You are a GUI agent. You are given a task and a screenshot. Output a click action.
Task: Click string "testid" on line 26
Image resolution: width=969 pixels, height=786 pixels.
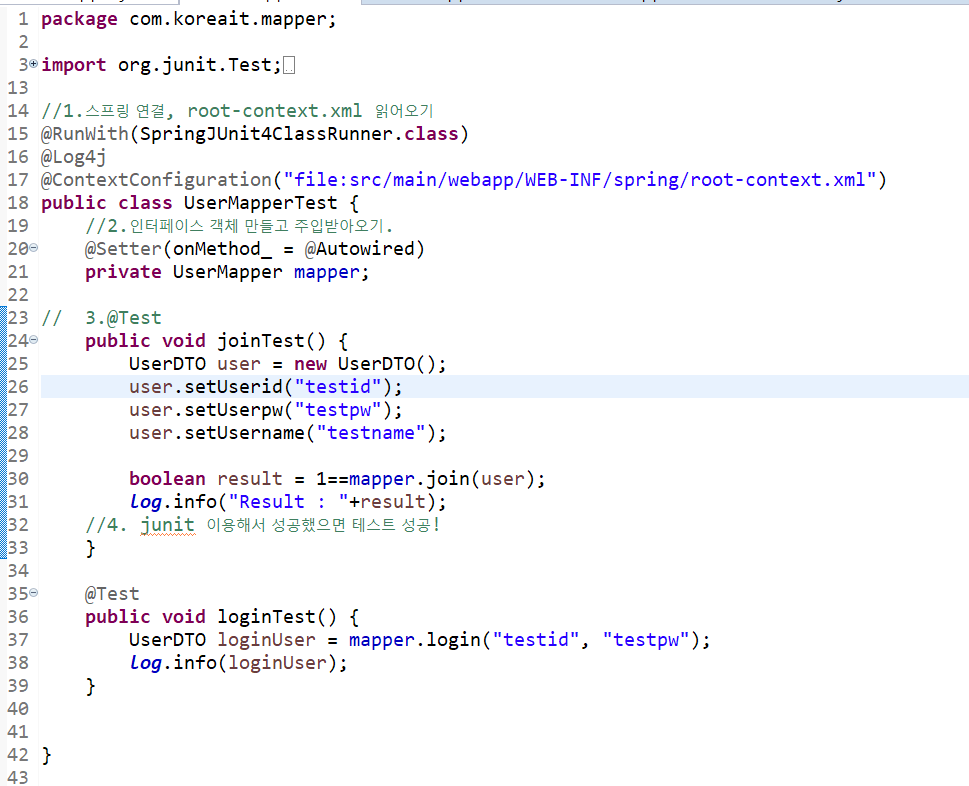click(337, 387)
